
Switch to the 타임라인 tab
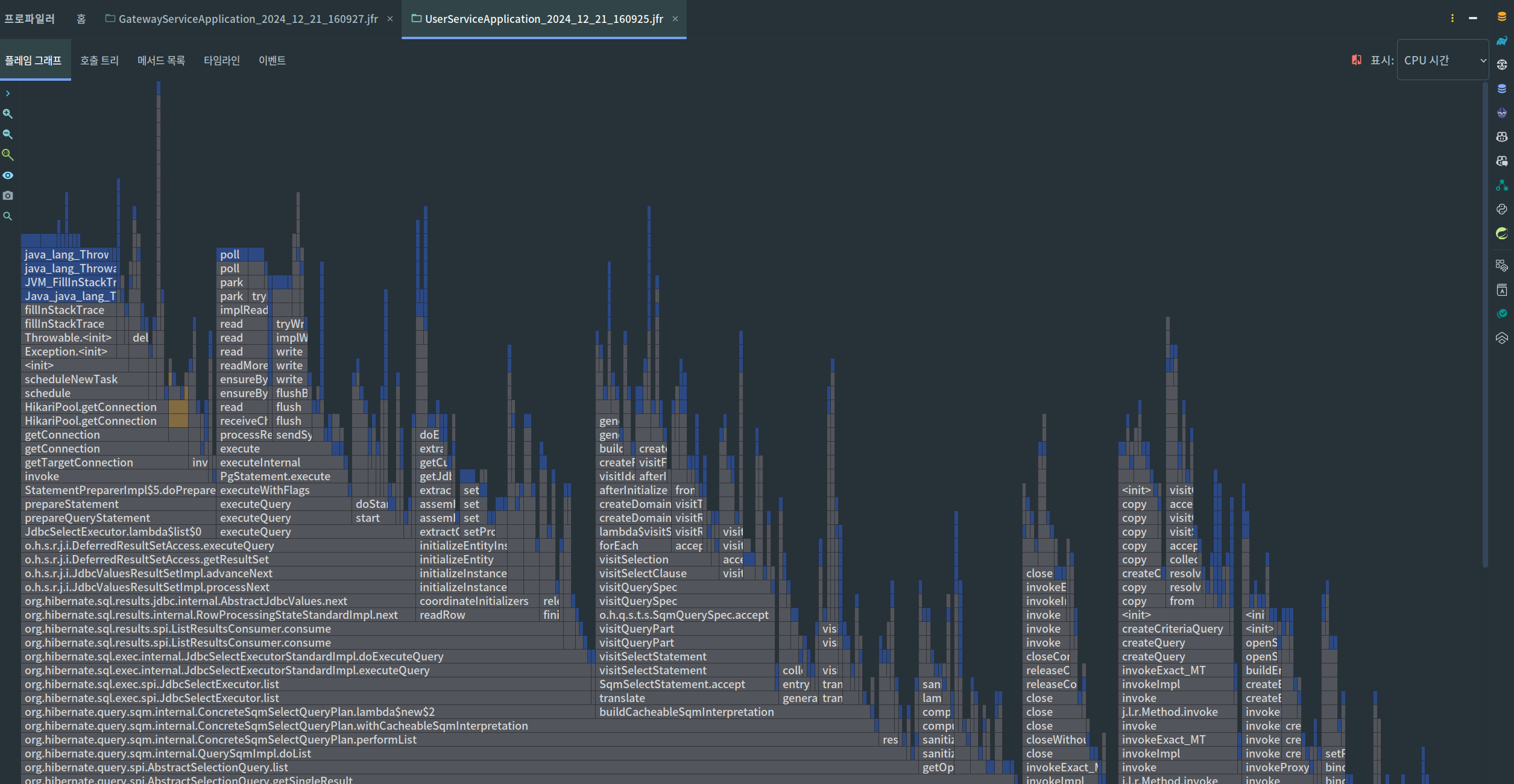point(221,60)
